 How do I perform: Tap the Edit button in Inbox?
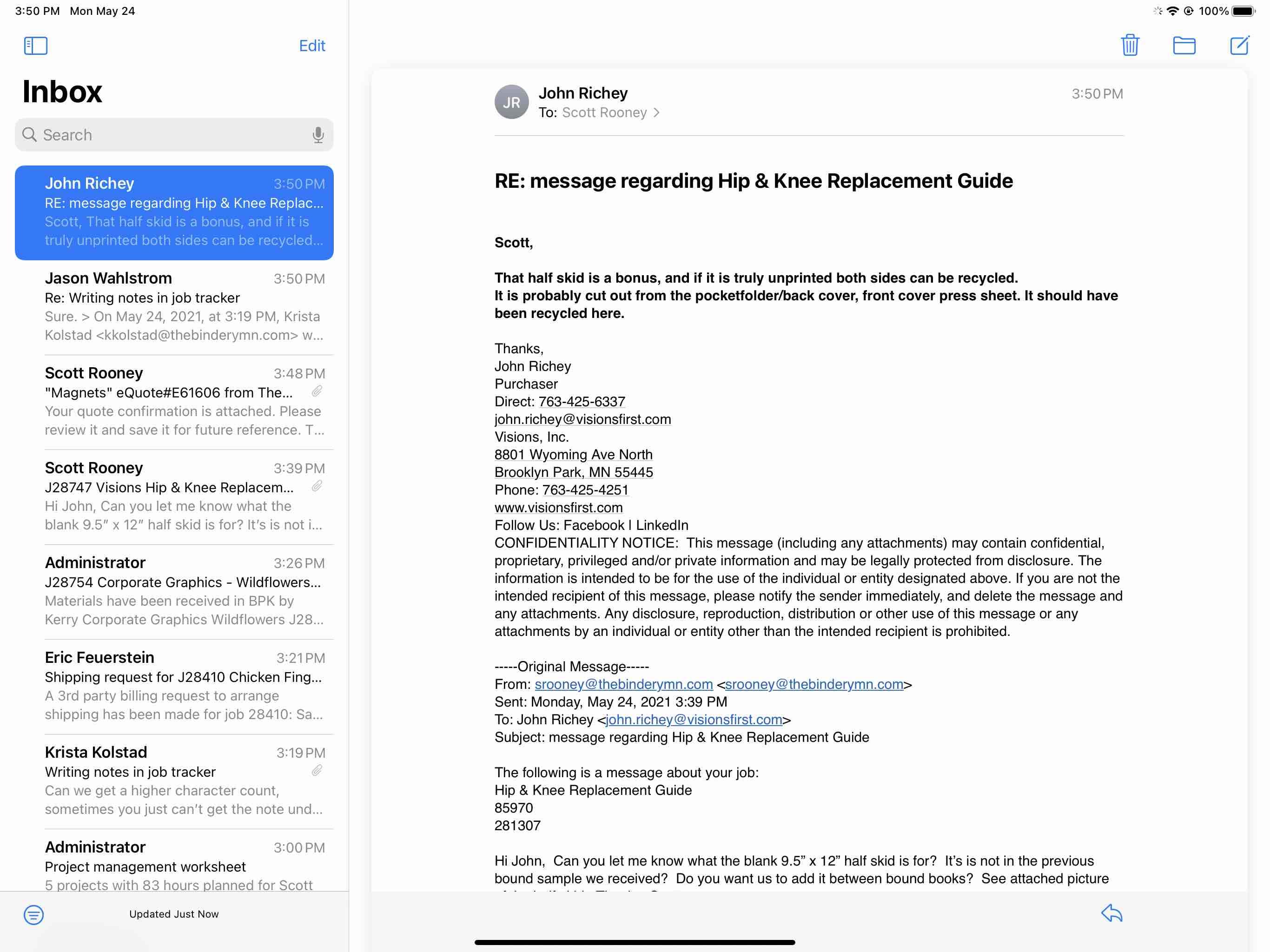click(x=312, y=46)
